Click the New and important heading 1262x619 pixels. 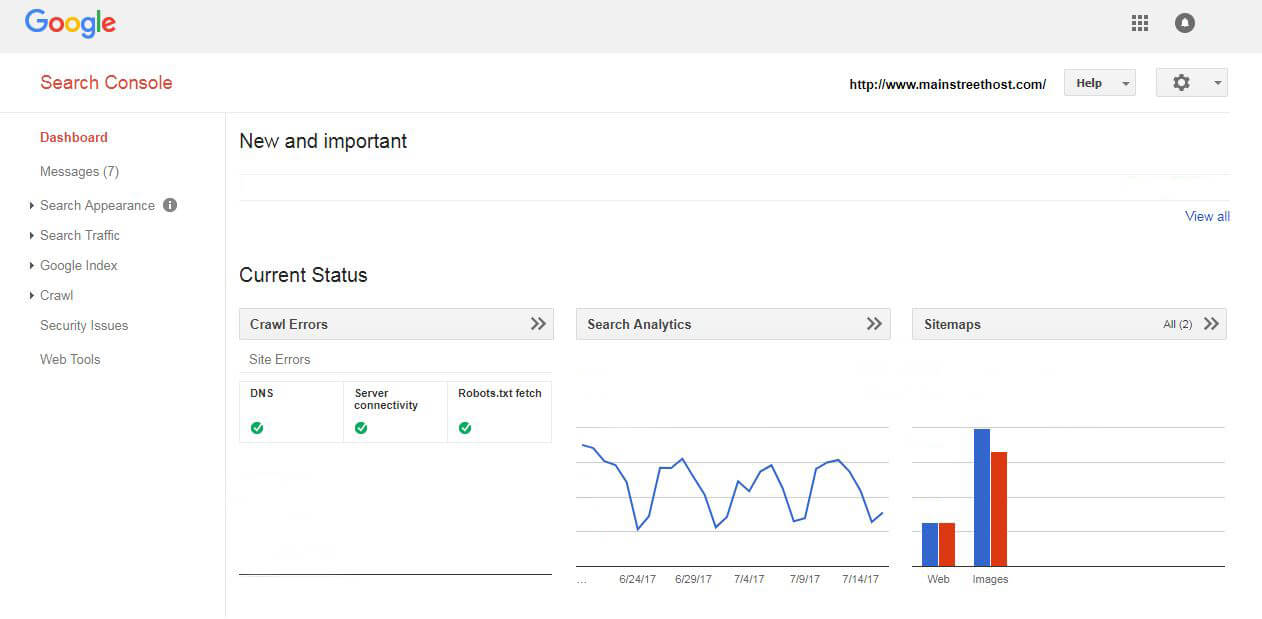point(323,141)
